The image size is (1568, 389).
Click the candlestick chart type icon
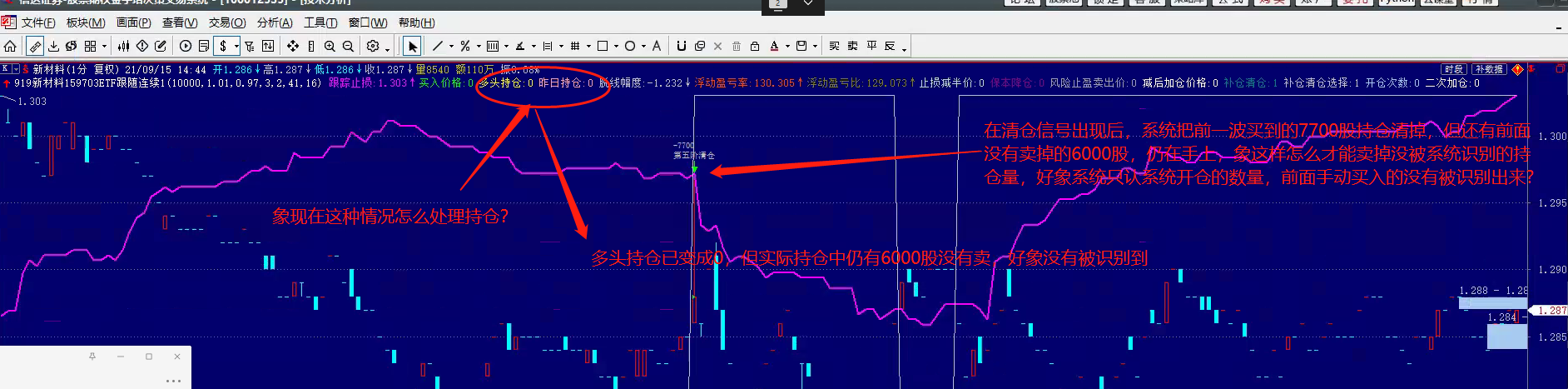(x=123, y=46)
